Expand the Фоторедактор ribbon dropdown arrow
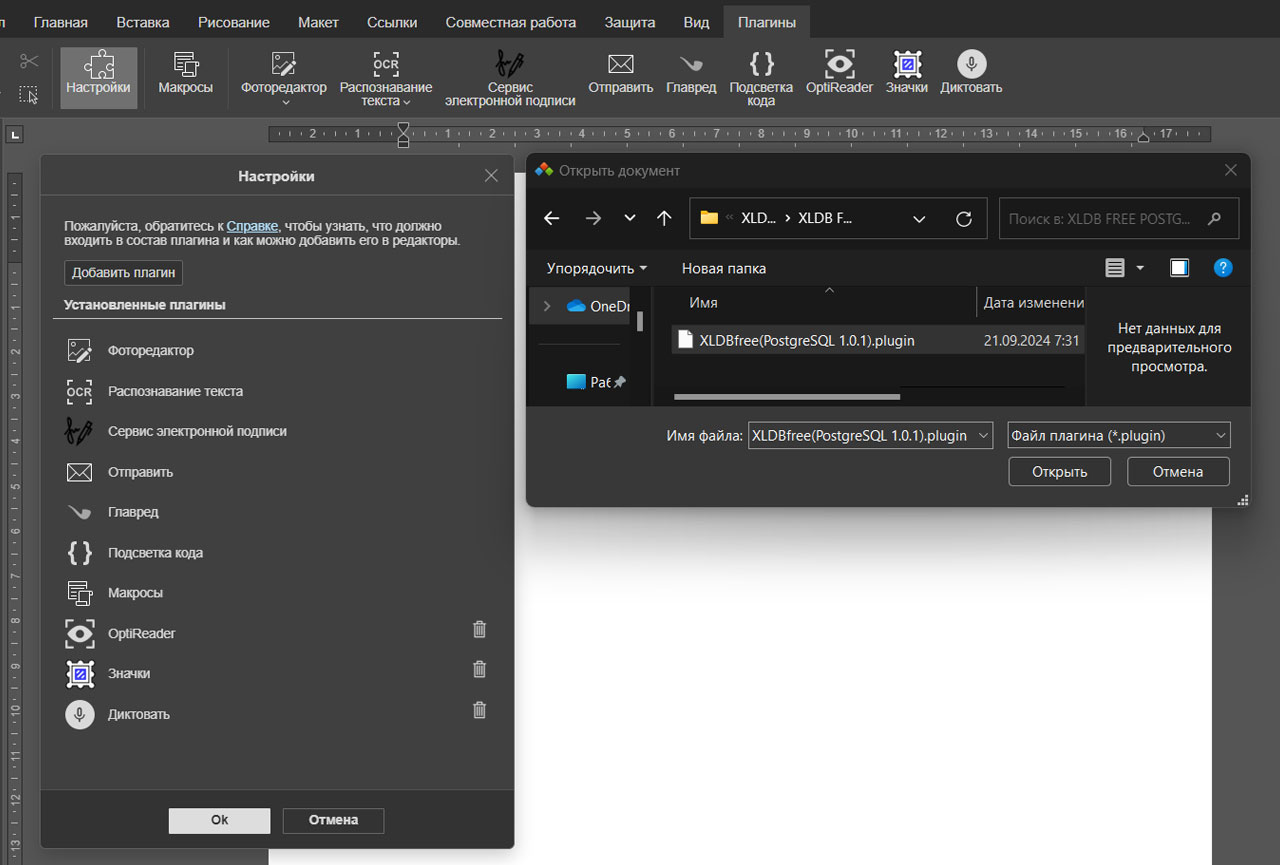 [x=284, y=102]
